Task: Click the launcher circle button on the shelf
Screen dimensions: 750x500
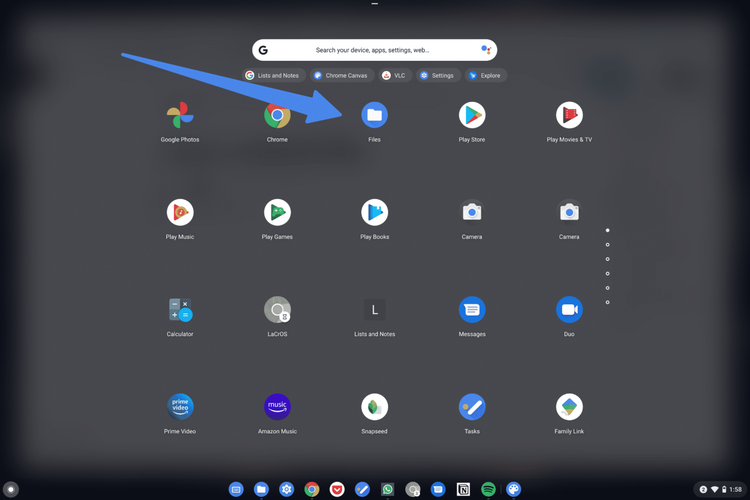Action: (x=11, y=489)
